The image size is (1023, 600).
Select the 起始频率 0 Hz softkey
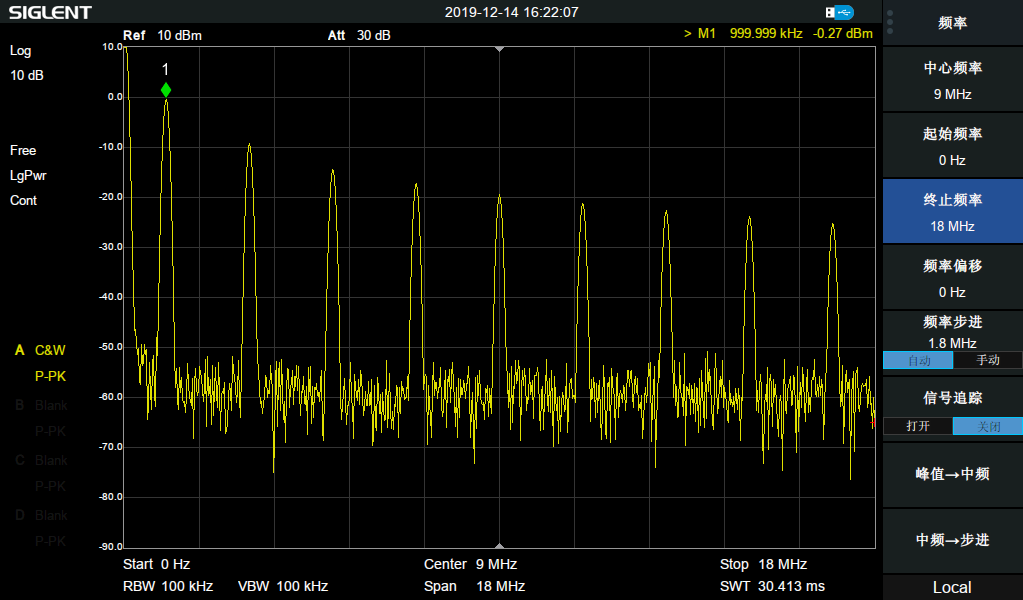point(952,147)
